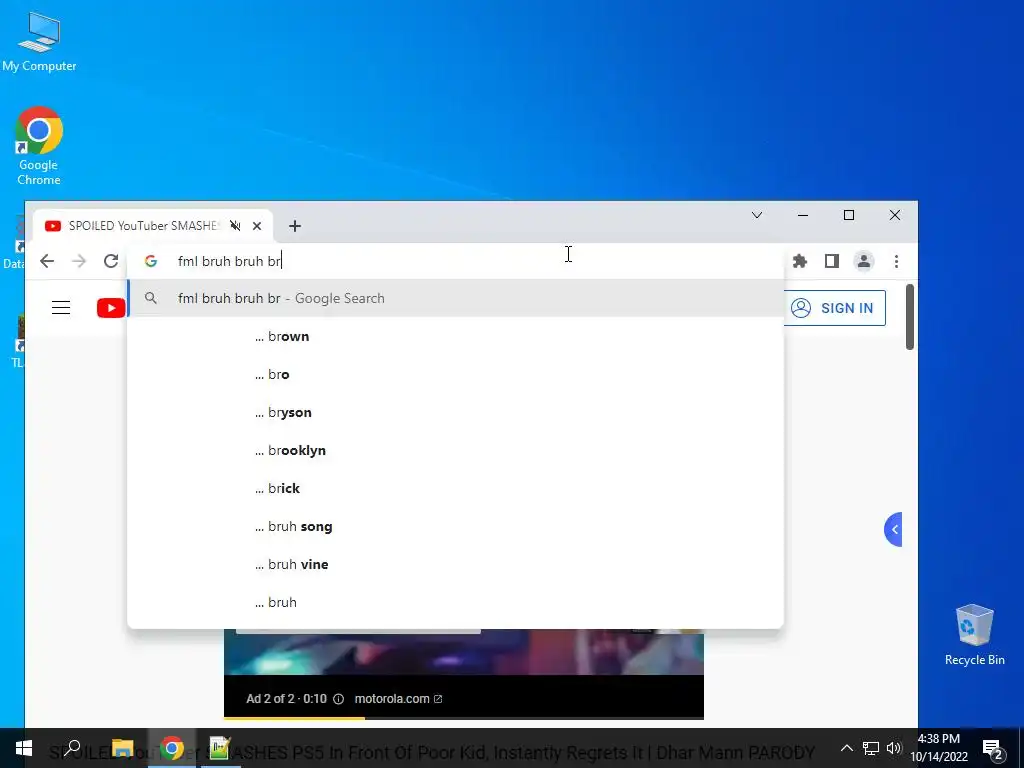The width and height of the screenshot is (1024, 768).
Task: Click the video ad progress bar
Action: pyautogui.click(x=464, y=718)
